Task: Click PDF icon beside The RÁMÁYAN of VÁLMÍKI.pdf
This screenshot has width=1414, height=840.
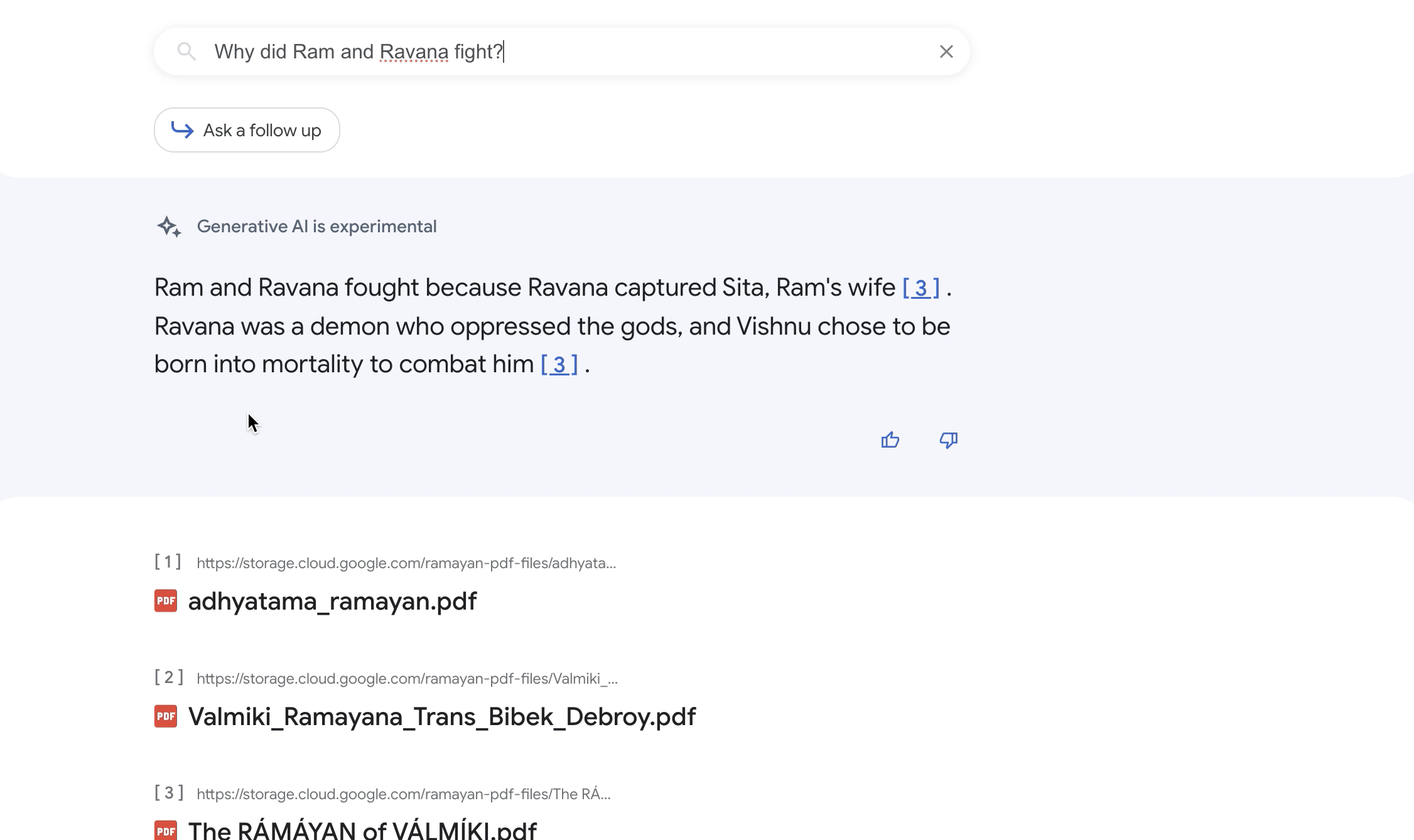Action: click(166, 830)
